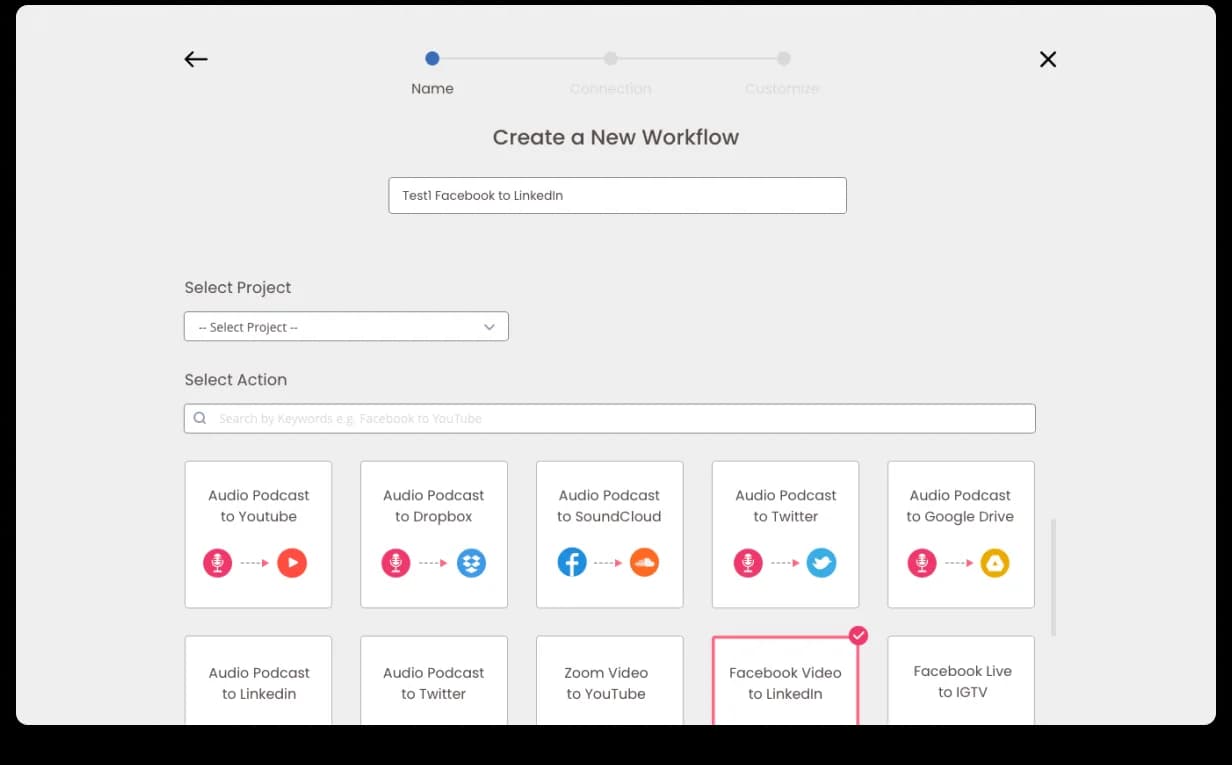The width and height of the screenshot is (1232, 765).
Task: Go back using the left arrow icon
Action: pos(196,60)
